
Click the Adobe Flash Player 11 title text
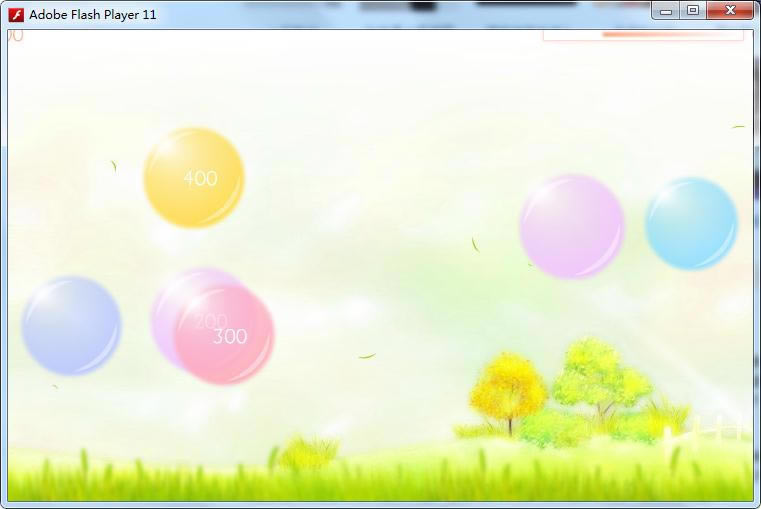93,15
